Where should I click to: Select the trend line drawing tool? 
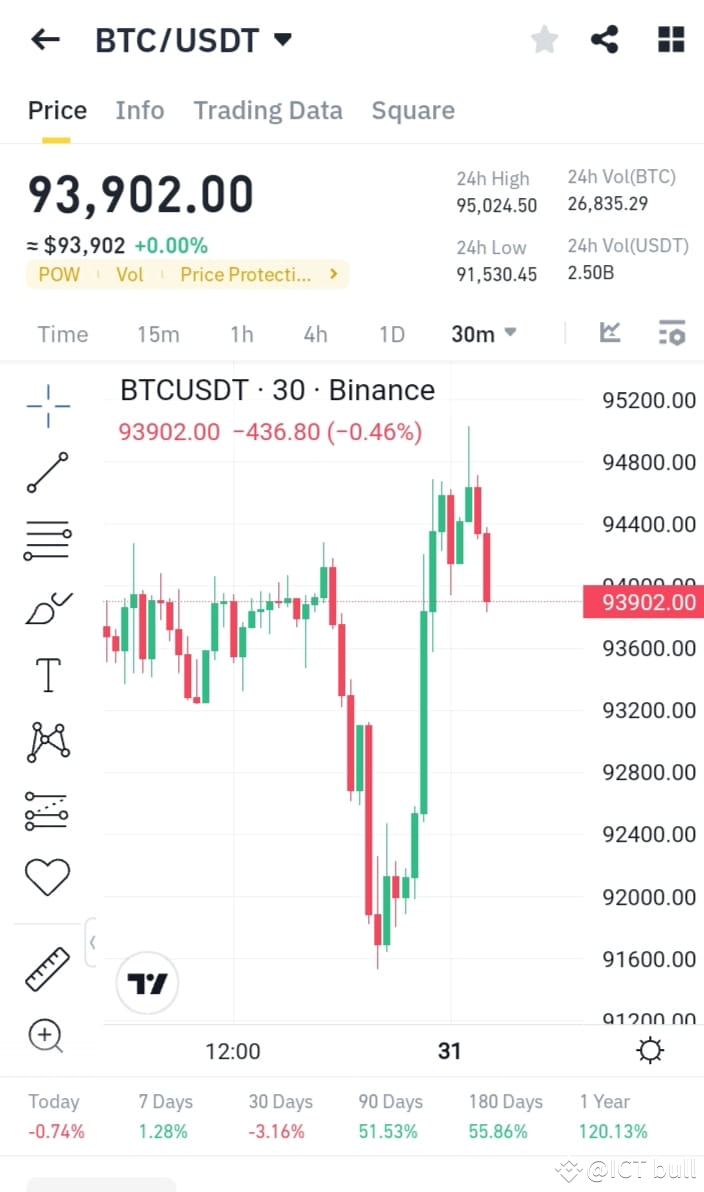click(x=46, y=472)
